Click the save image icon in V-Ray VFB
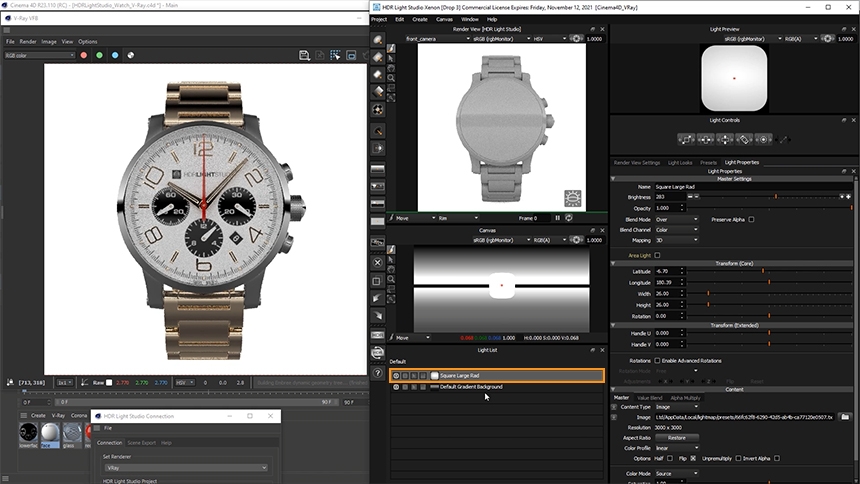Viewport: 860px width, 484px height. click(x=304, y=55)
